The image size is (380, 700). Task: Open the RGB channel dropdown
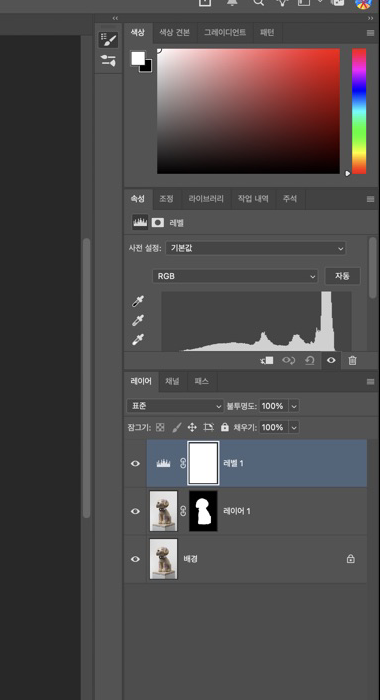[235, 276]
